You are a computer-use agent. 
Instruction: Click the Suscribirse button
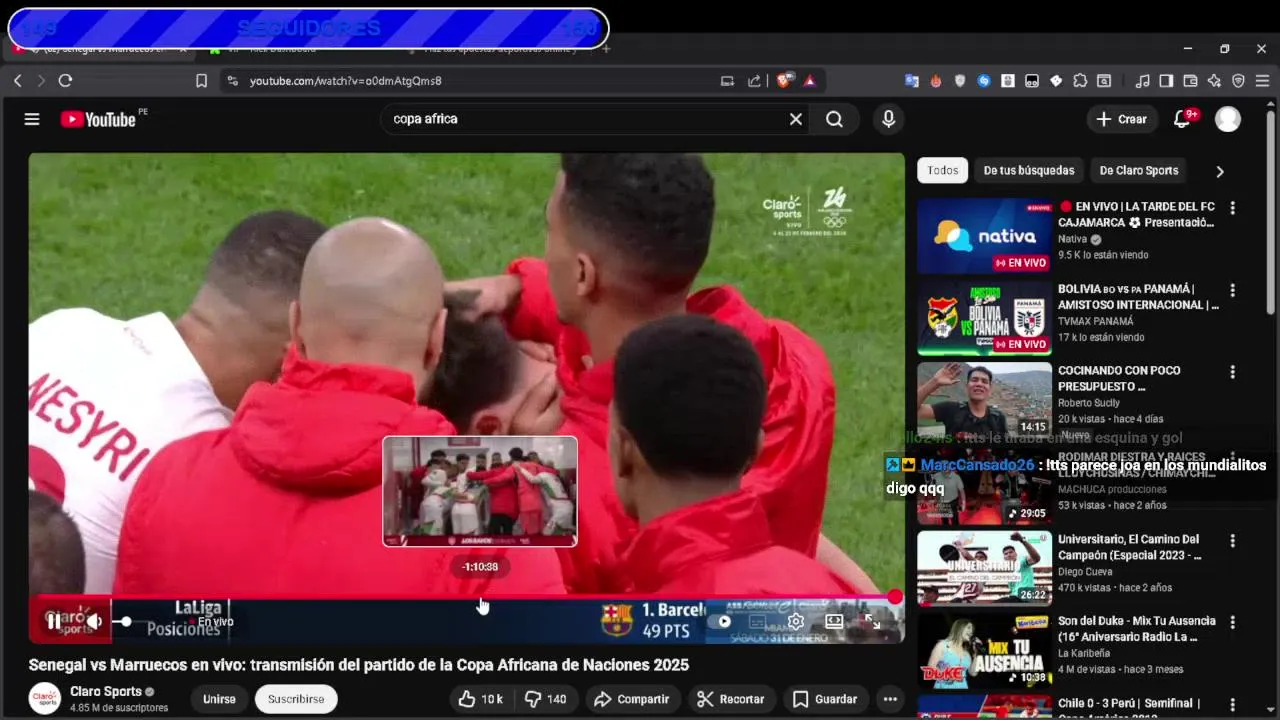296,699
